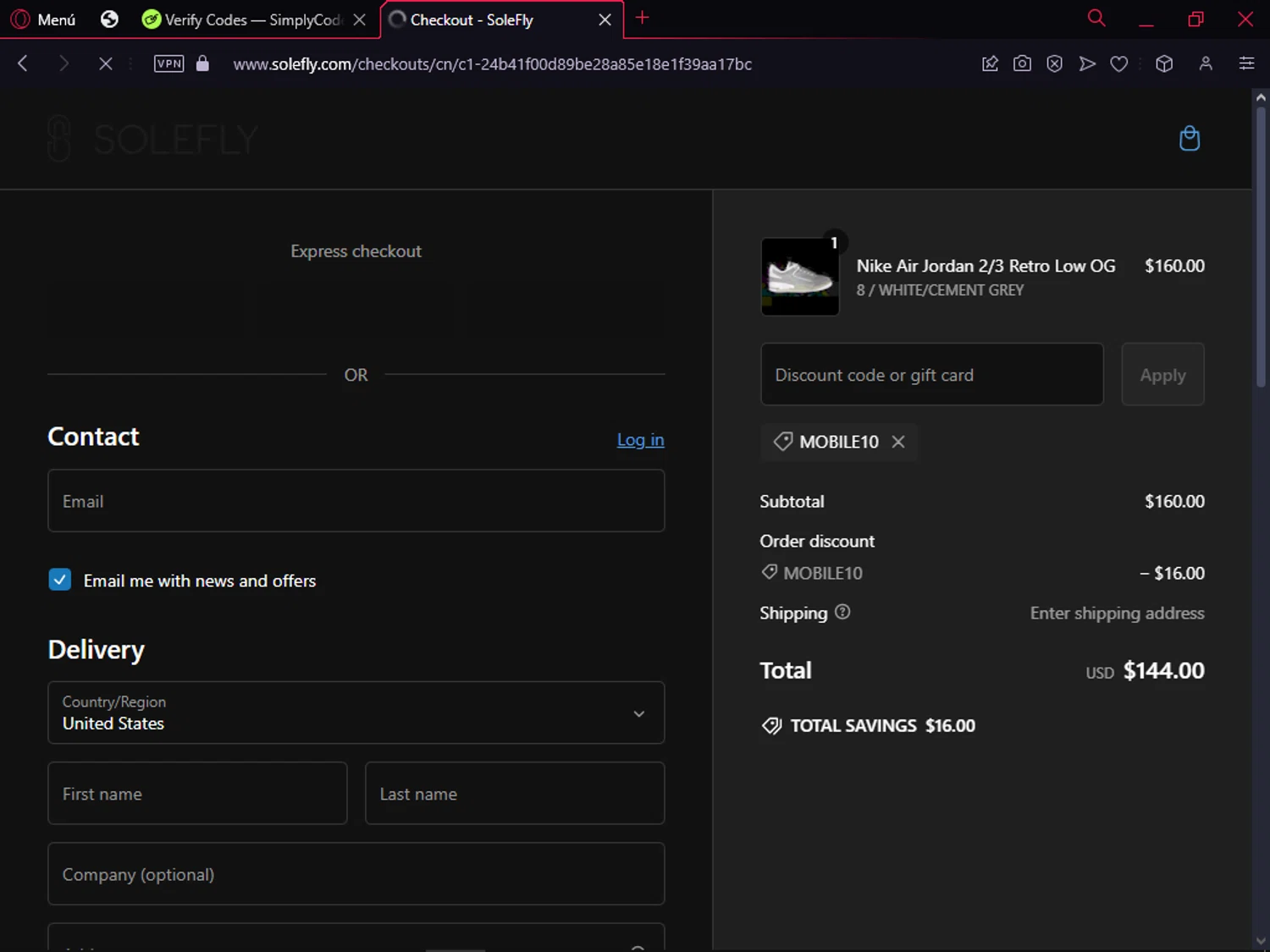Click the 8 / WHITE/CEMENT GREY variant text
Viewport: 1270px width, 952px height.
[940, 290]
